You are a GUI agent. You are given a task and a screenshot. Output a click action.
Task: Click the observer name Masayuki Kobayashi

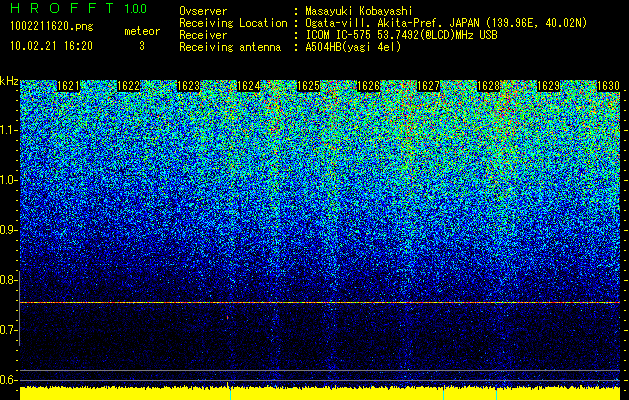[359, 12]
